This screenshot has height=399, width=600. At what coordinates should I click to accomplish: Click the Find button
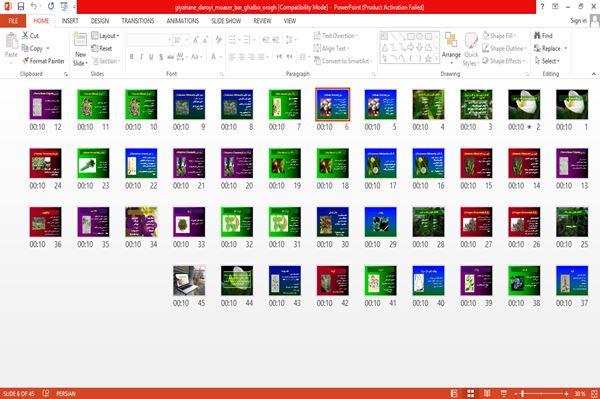click(543, 36)
